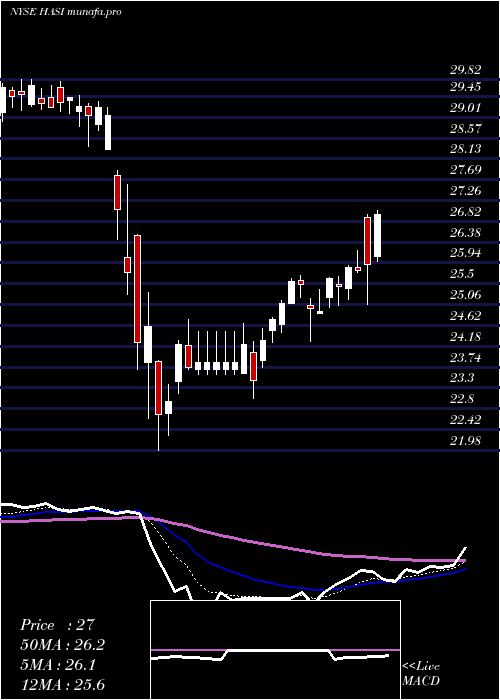
Task: Click the Price : 27 readout
Action: [x=57, y=625]
